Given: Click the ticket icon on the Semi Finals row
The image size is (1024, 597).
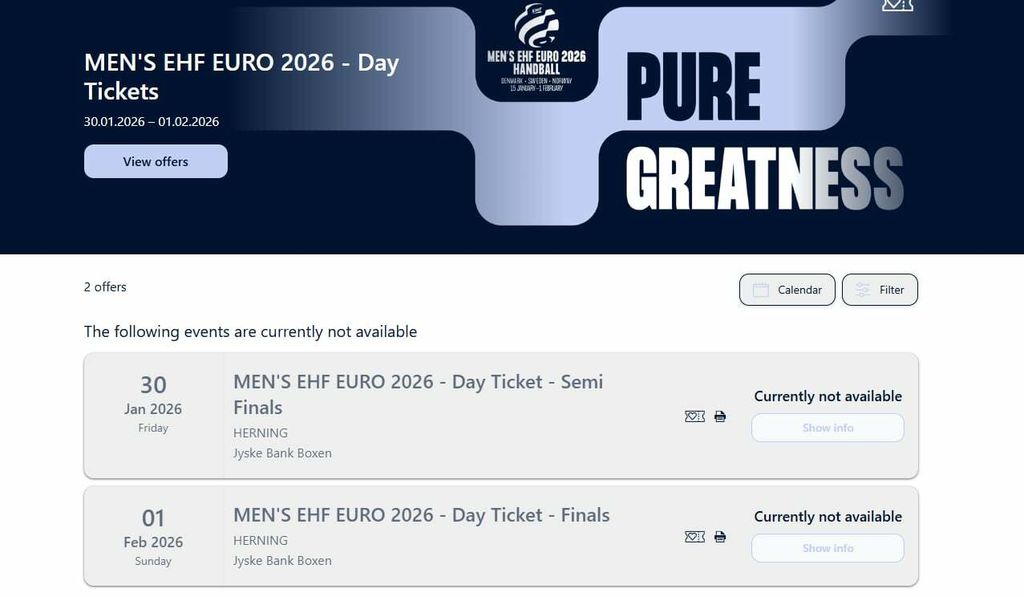Looking at the screenshot, I should point(695,416).
